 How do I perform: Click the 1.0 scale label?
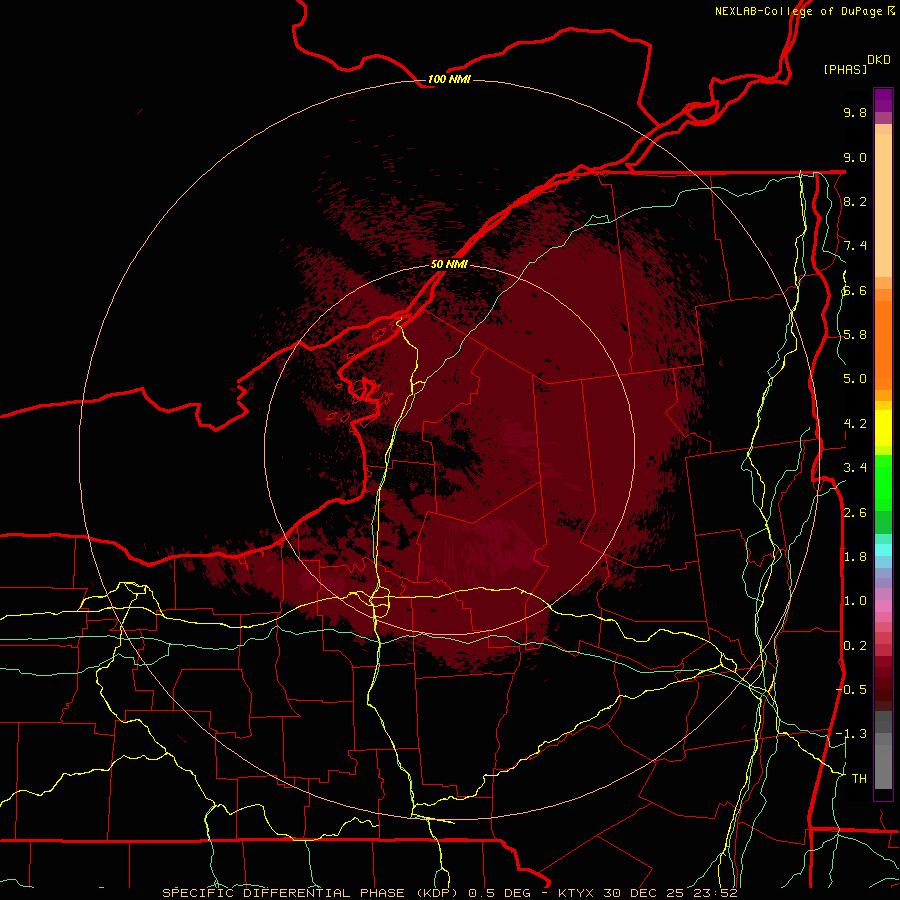point(855,601)
